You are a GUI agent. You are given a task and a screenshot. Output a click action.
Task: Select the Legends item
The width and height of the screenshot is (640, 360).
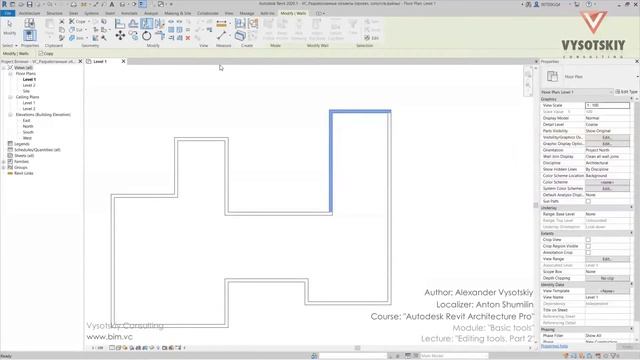[22, 144]
